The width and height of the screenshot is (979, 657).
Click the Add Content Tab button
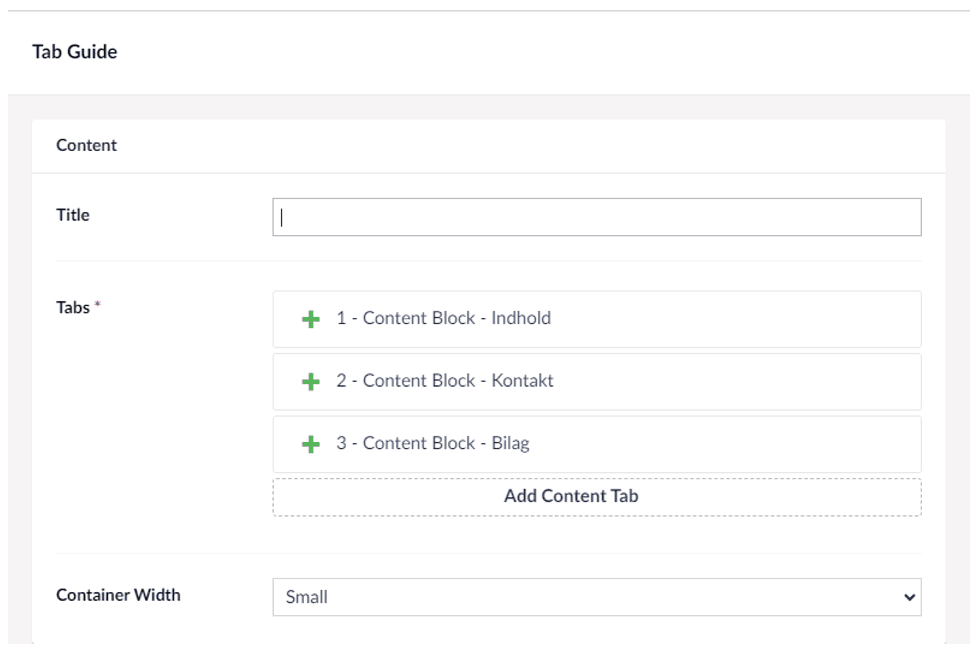pyautogui.click(x=597, y=497)
